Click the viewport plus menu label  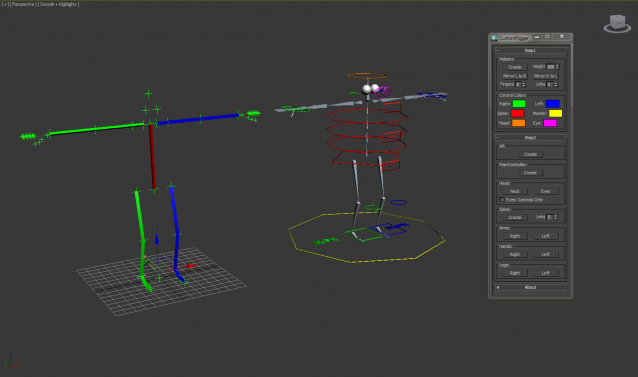click(x=5, y=4)
